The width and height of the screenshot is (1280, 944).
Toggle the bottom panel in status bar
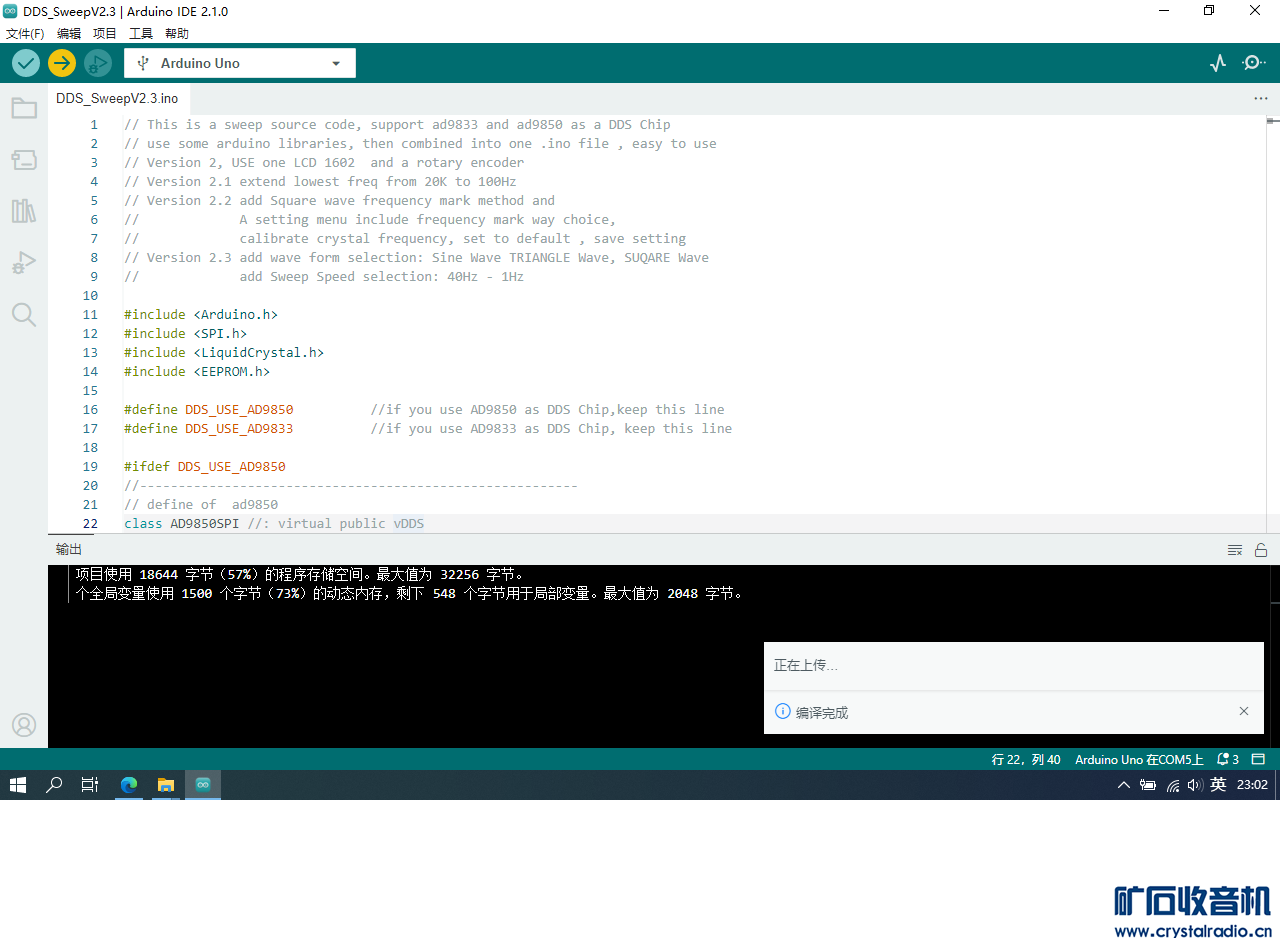1259,760
